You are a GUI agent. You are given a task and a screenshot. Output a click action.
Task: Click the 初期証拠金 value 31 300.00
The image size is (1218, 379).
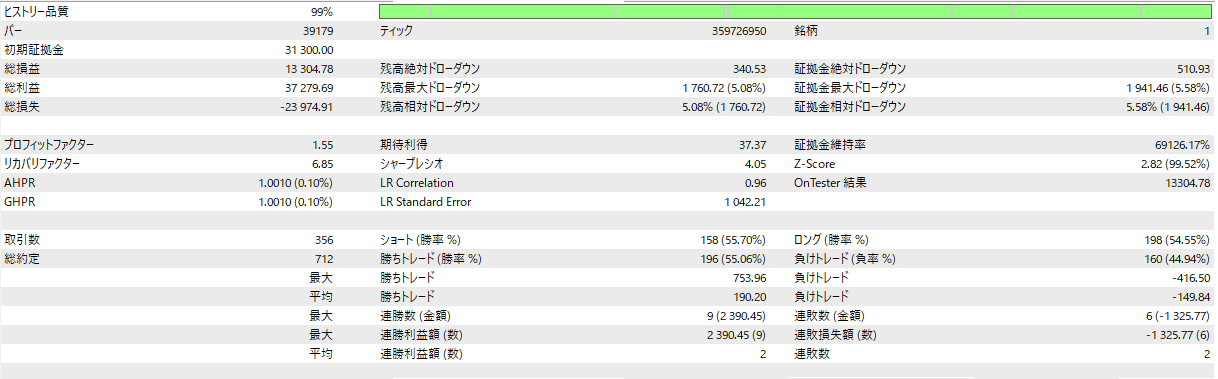tap(309, 50)
